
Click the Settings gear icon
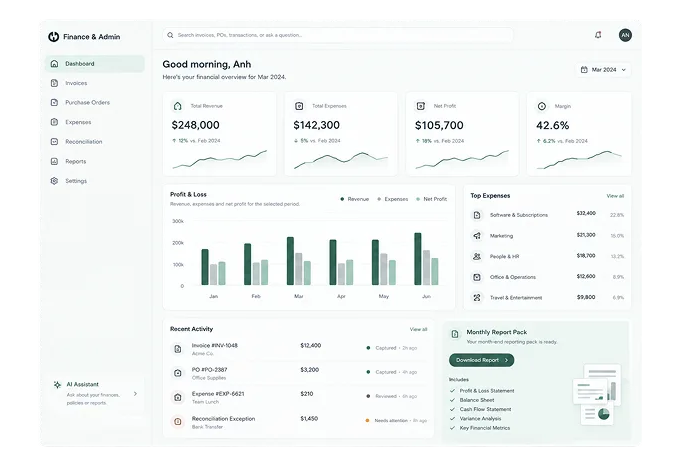[x=54, y=181]
